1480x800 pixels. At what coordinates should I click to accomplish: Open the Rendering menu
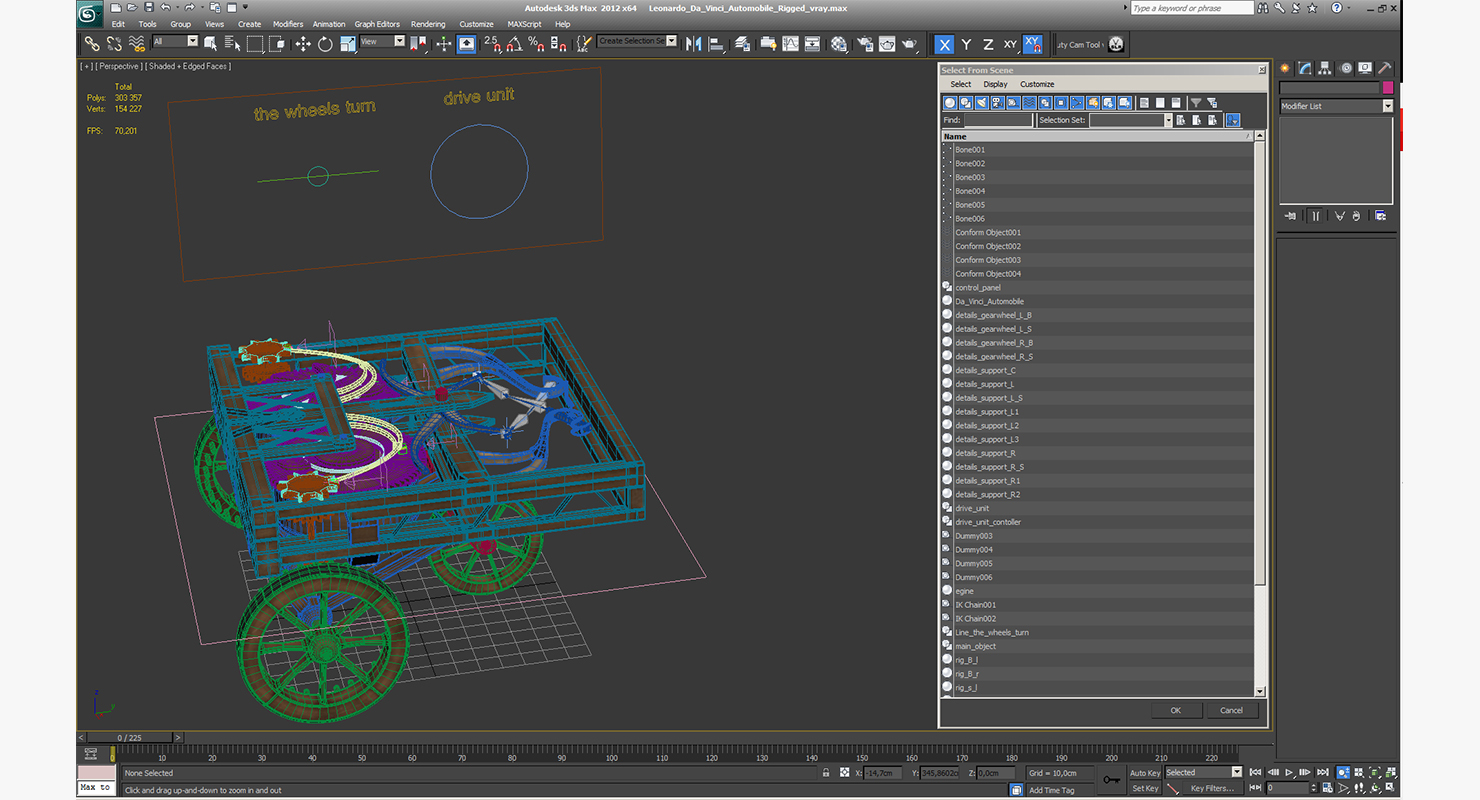pos(428,24)
